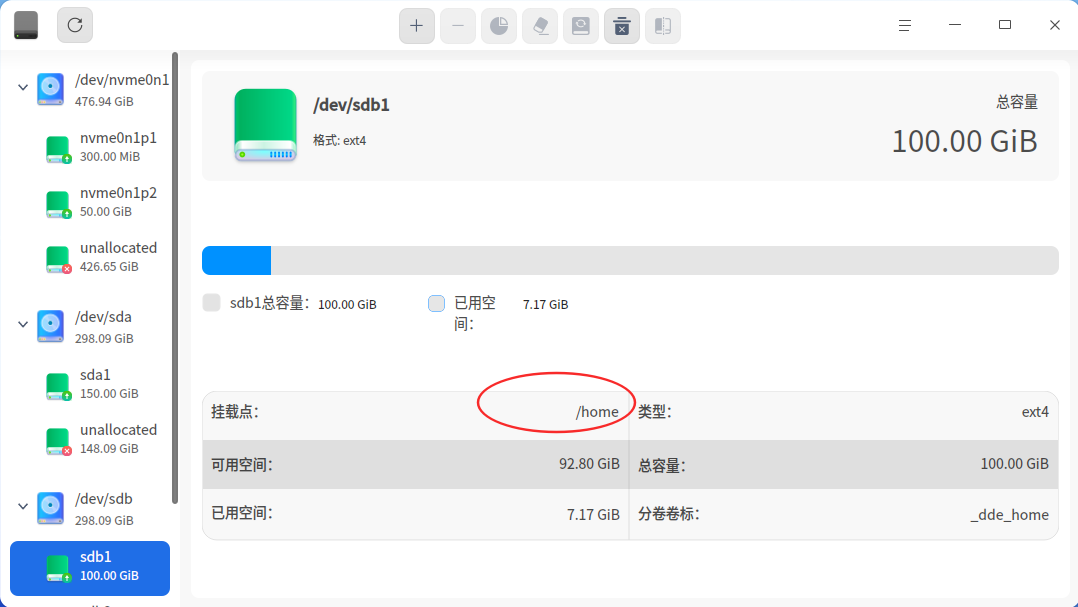Select unallocated 426.65 GiB space
Image resolution: width=1078 pixels, height=607 pixels.
pos(90,257)
